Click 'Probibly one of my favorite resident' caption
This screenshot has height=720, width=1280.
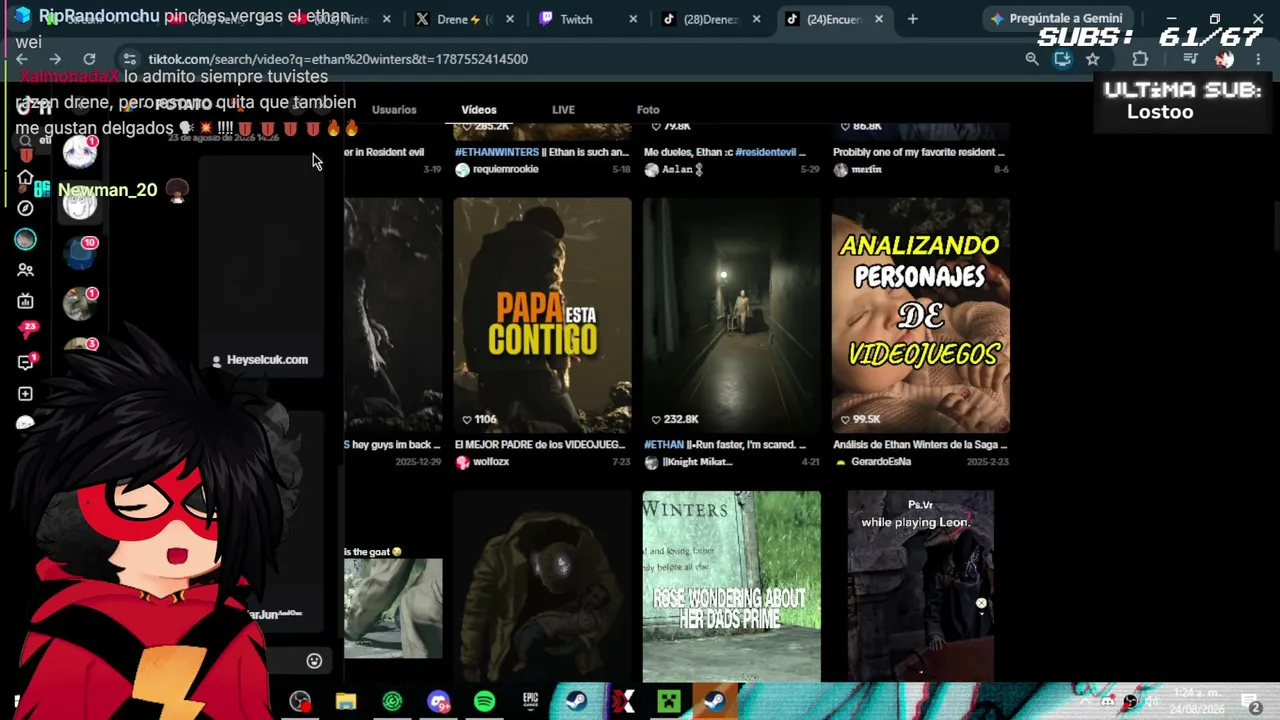click(x=919, y=152)
